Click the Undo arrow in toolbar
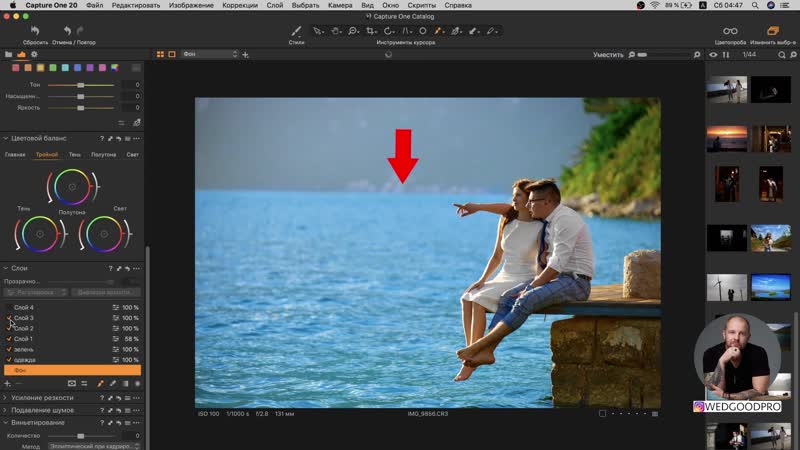This screenshot has width=800, height=450. (x=67, y=31)
